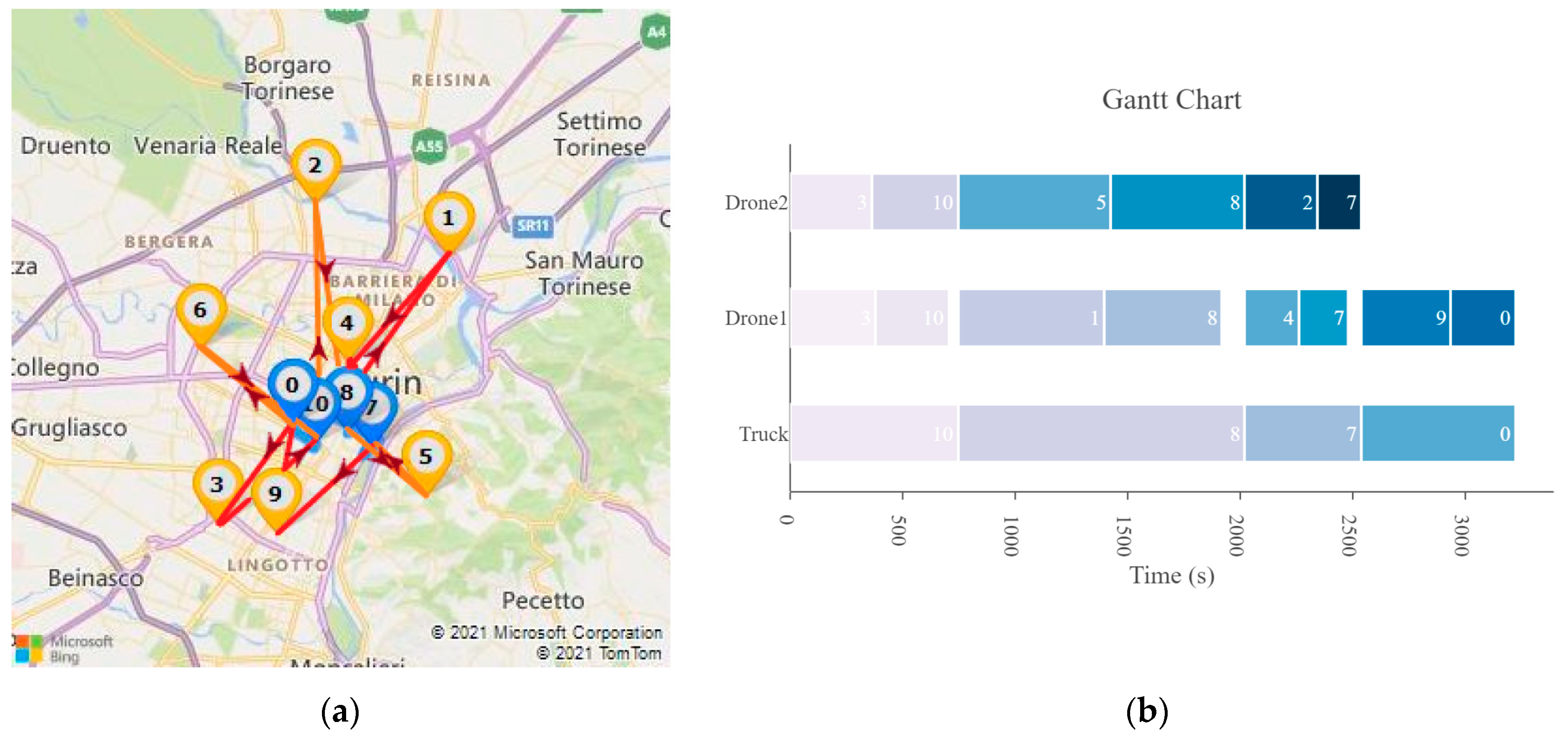1568x737 pixels.
Task: Click the 500 axis tick label
Action: pyautogui.click(x=899, y=530)
